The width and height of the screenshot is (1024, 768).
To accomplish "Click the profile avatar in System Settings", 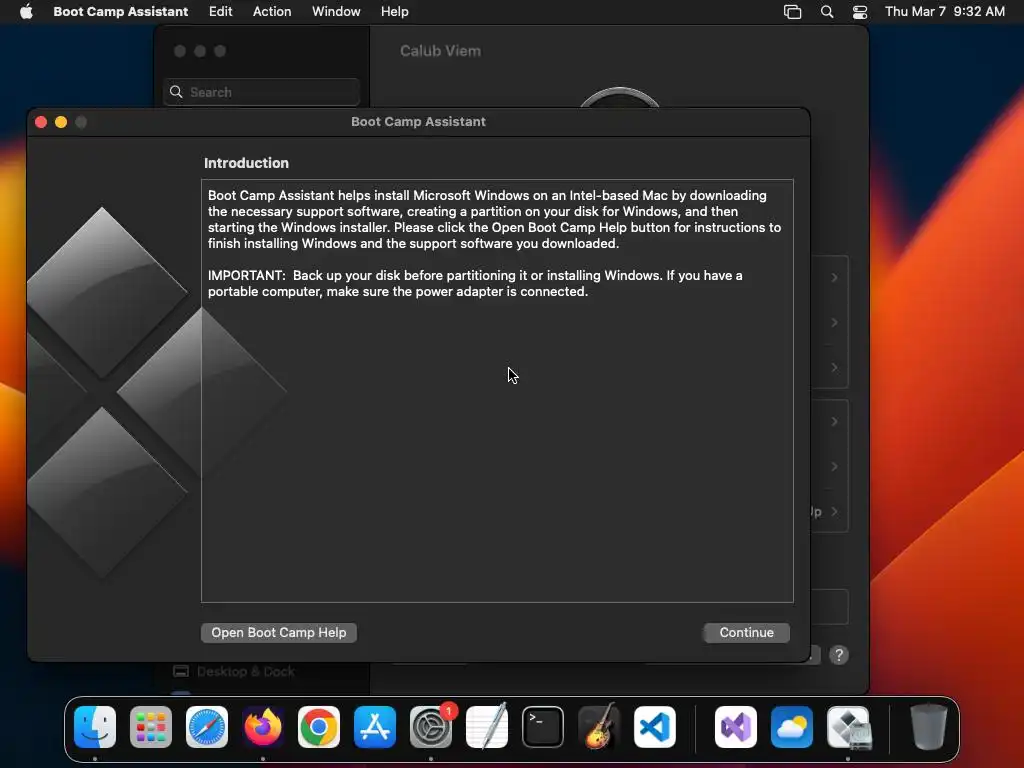I will (619, 98).
